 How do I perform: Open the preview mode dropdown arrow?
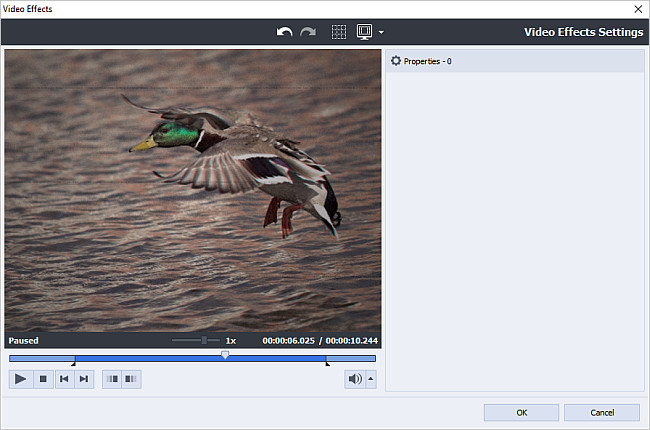(x=381, y=32)
